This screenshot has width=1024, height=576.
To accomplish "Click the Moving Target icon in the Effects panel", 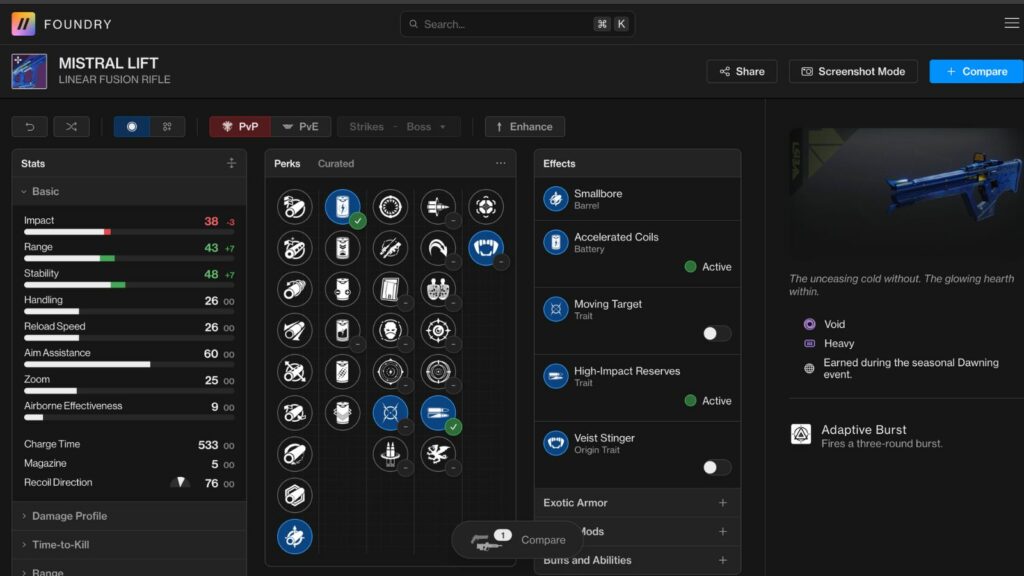I will [x=556, y=309].
